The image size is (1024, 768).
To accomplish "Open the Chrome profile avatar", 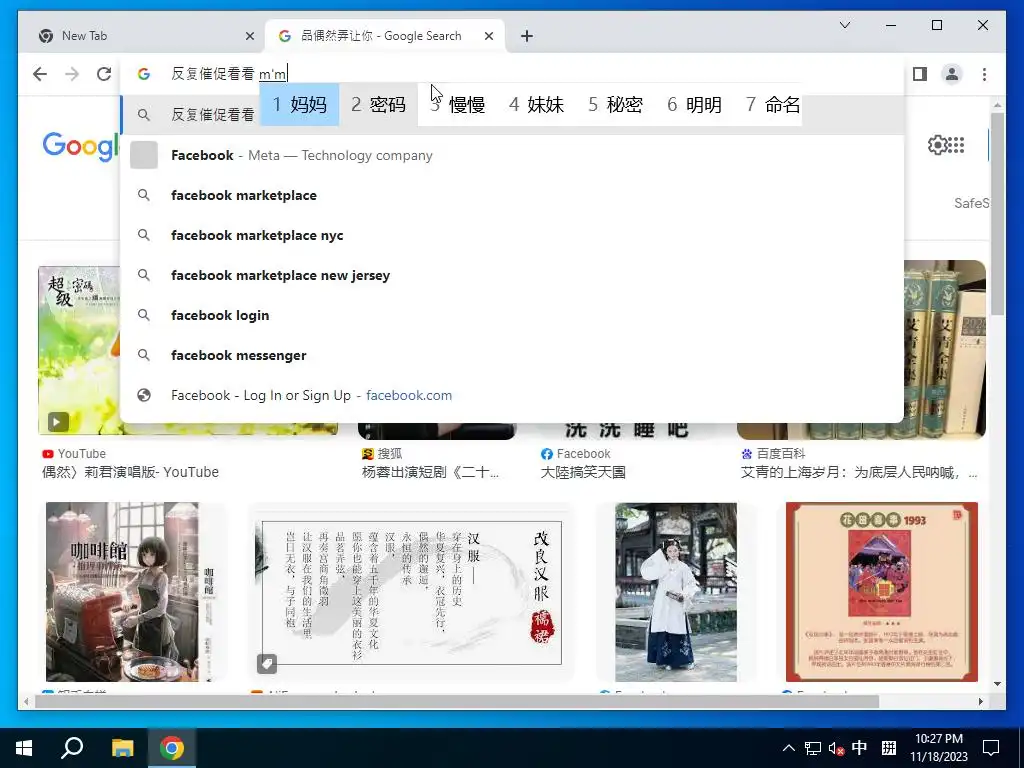I will [x=952, y=74].
